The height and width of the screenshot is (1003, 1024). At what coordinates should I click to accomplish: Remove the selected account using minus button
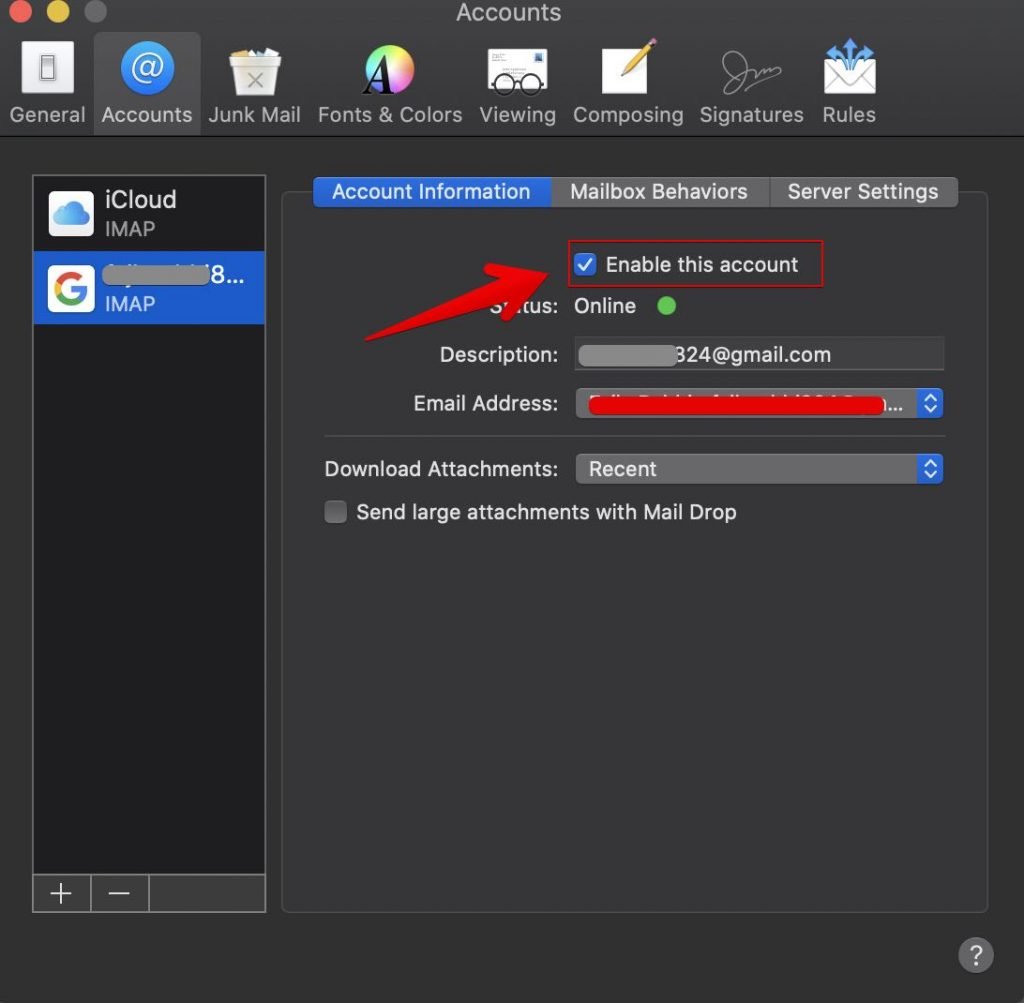point(119,893)
